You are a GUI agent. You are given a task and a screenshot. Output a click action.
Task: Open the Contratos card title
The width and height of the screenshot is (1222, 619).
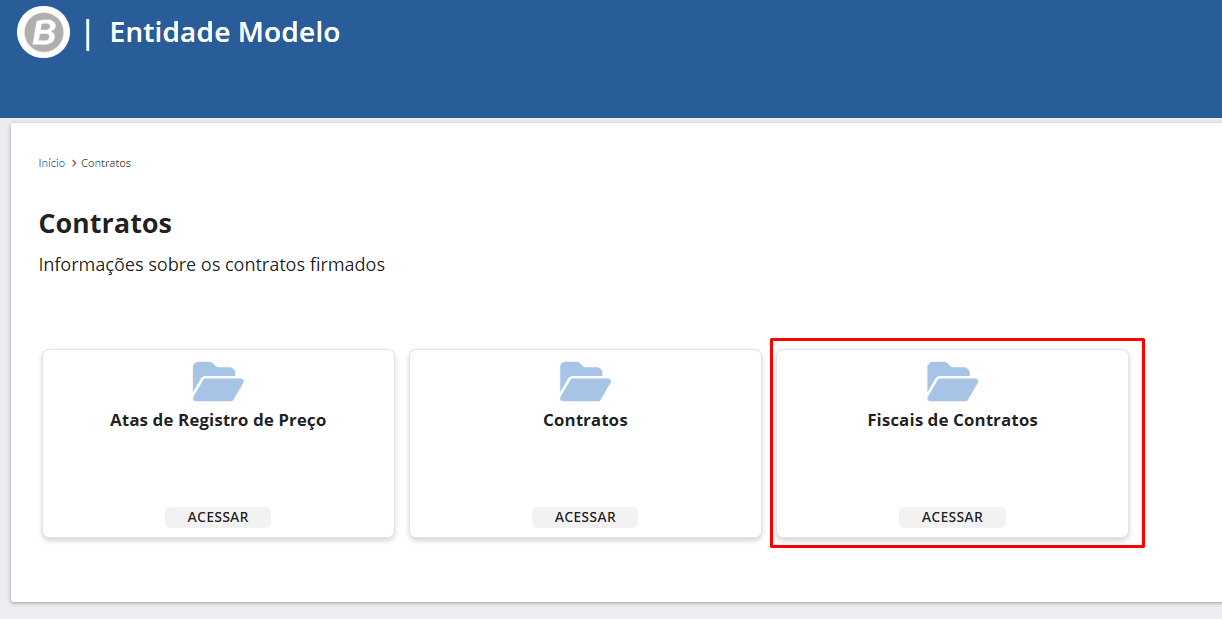[585, 420]
